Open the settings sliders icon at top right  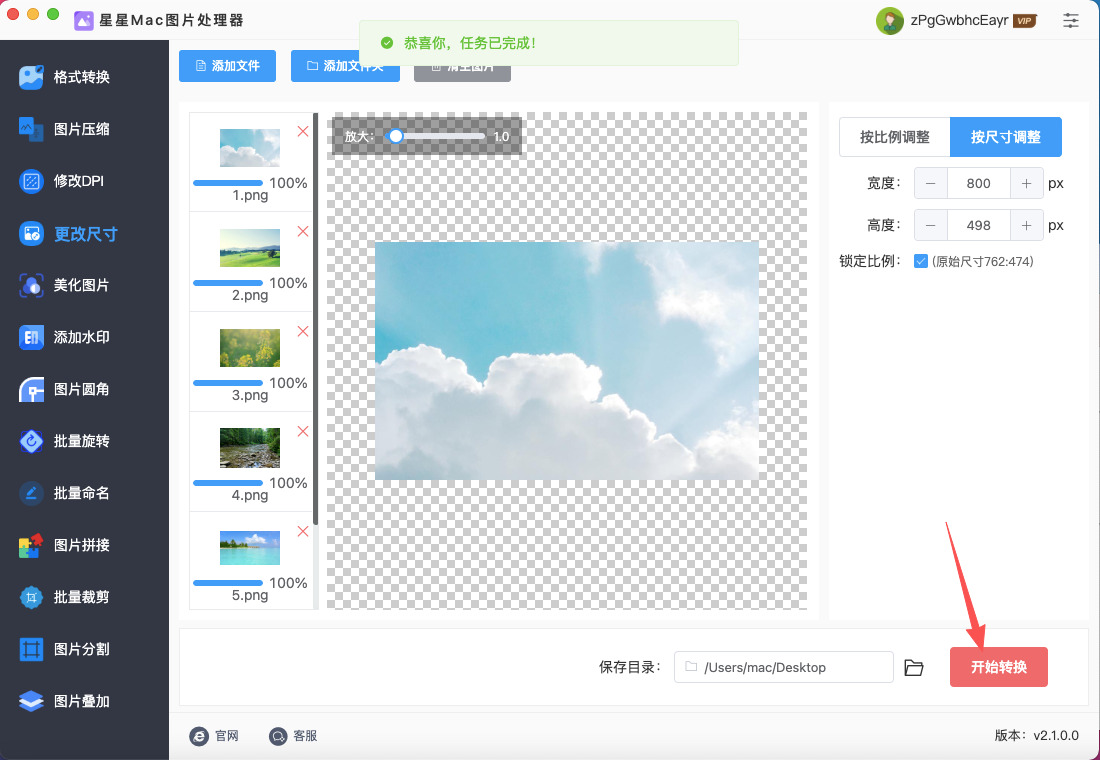coord(1071,20)
